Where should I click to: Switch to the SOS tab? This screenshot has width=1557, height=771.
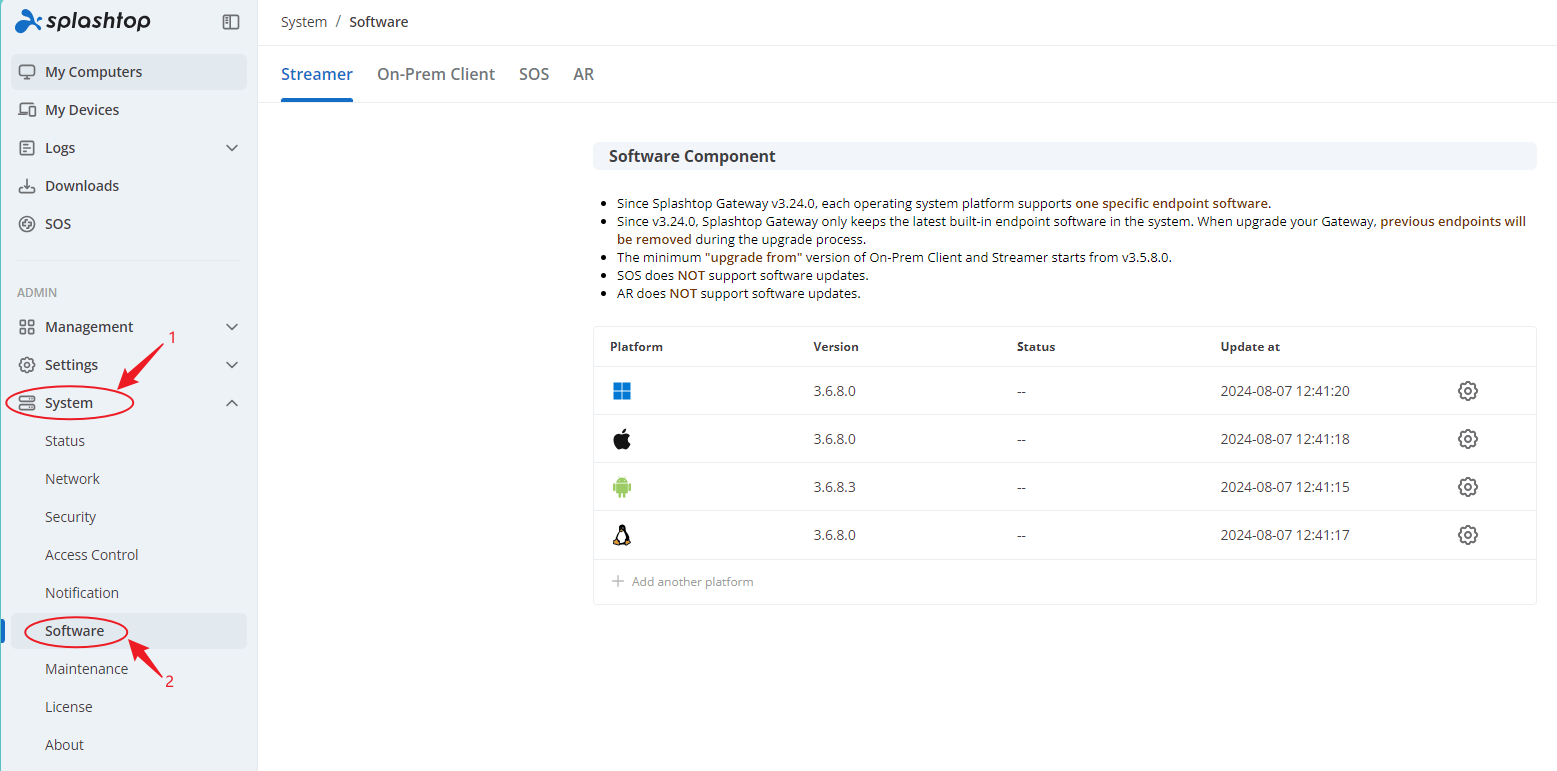pyautogui.click(x=534, y=74)
